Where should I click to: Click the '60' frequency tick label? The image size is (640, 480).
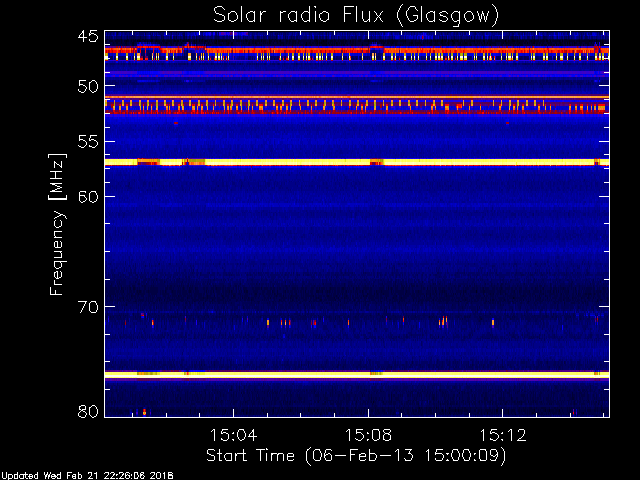coord(88,197)
